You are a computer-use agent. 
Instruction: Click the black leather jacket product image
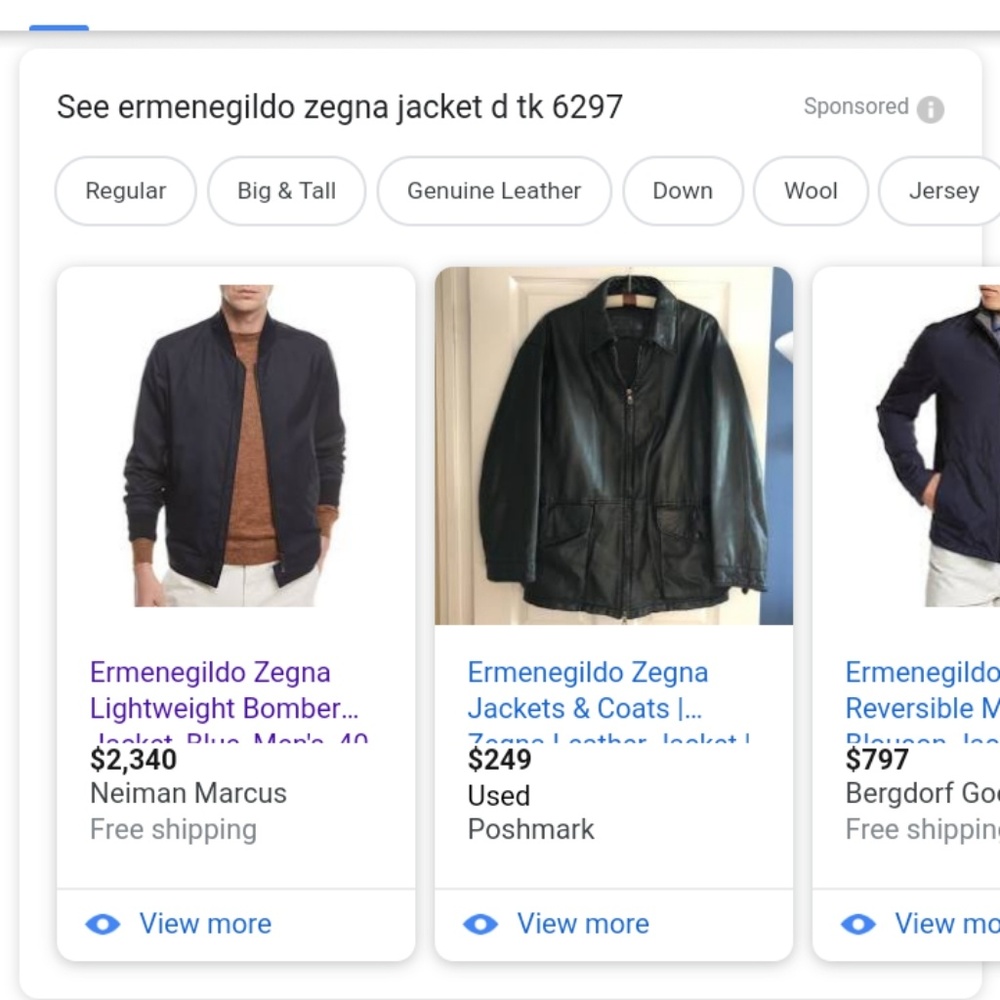(x=614, y=445)
